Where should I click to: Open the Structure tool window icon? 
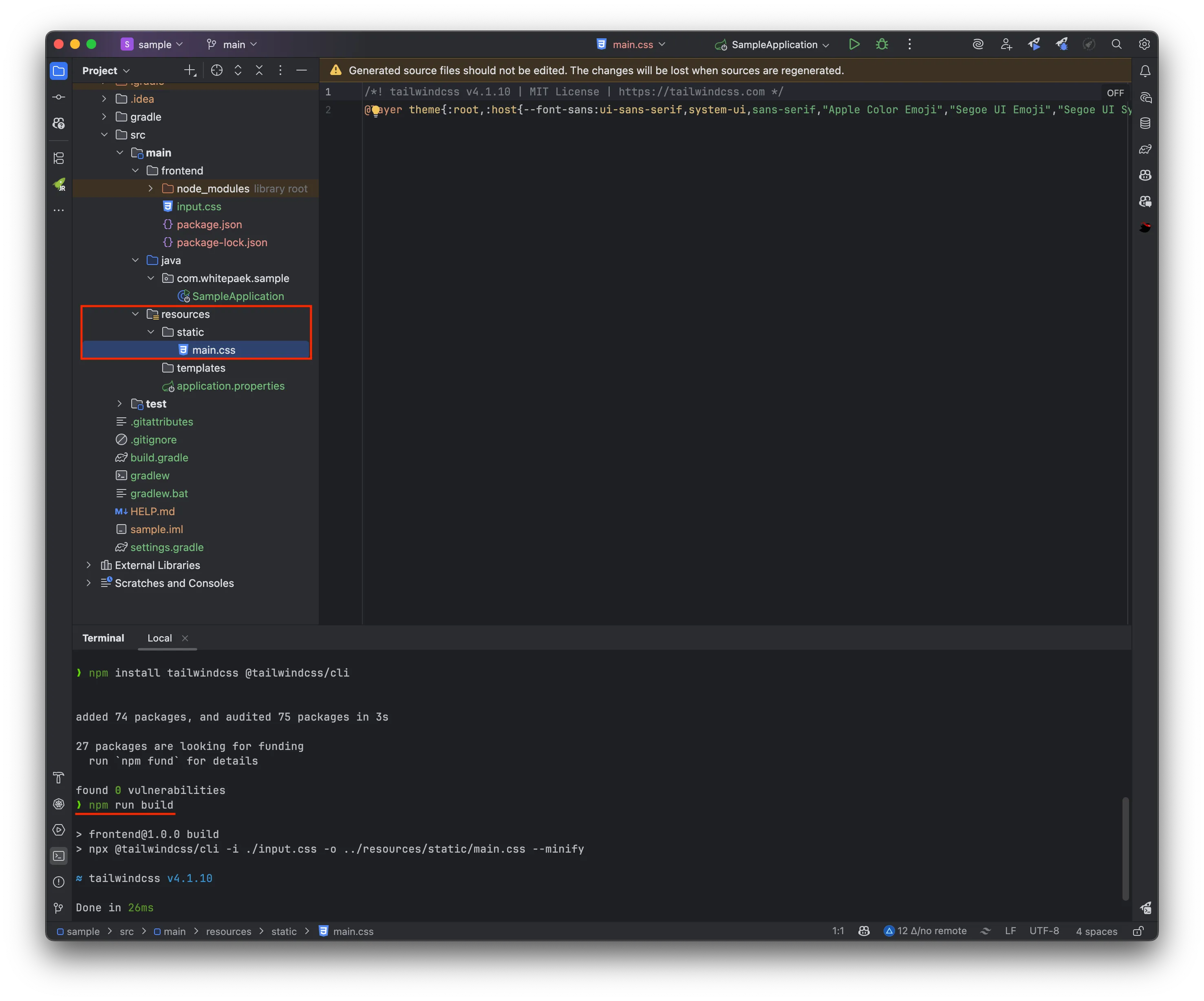[x=58, y=158]
